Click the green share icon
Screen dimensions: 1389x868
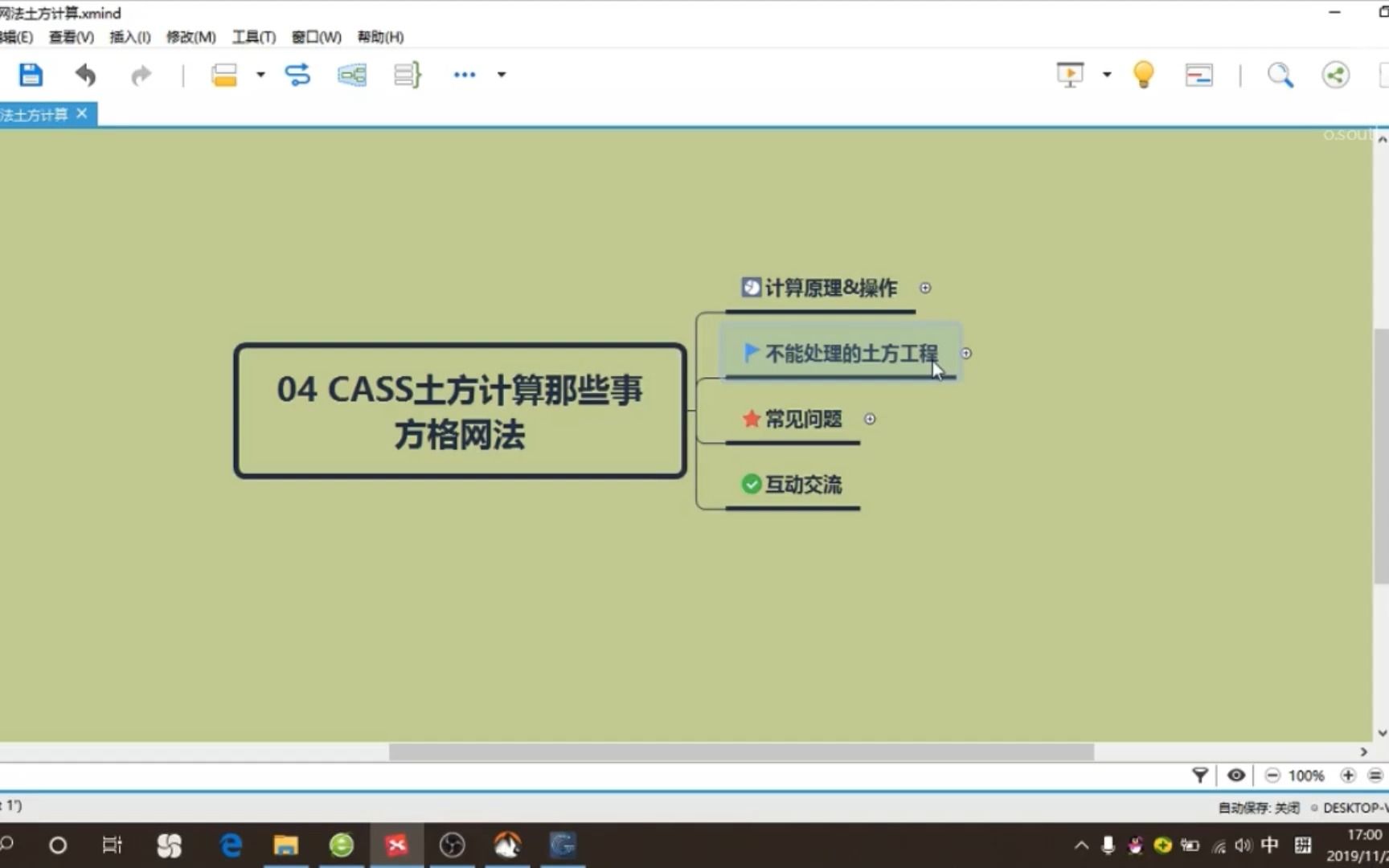[1336, 75]
